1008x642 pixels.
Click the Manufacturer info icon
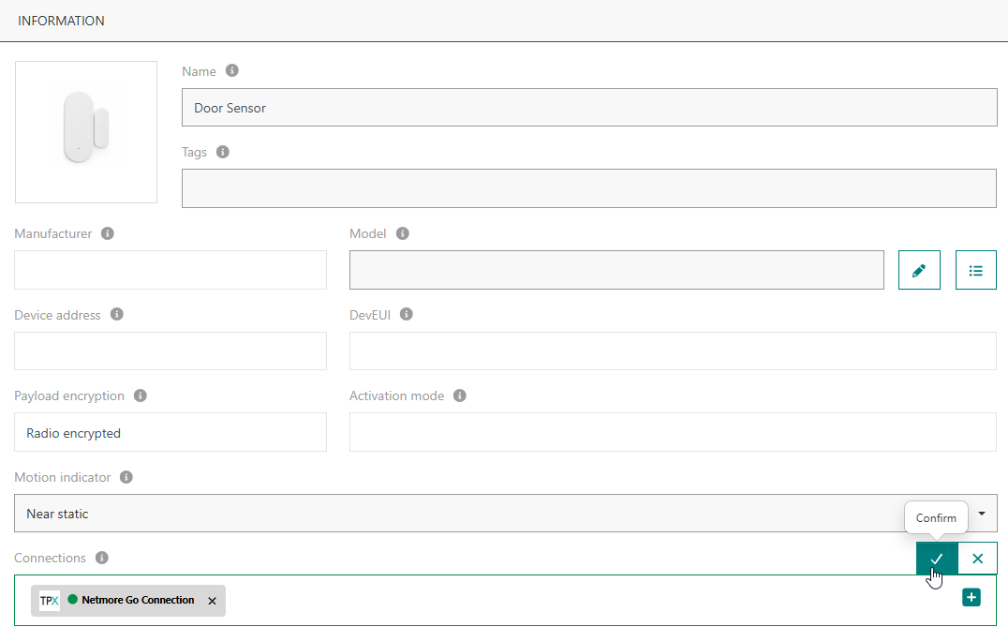tap(107, 233)
